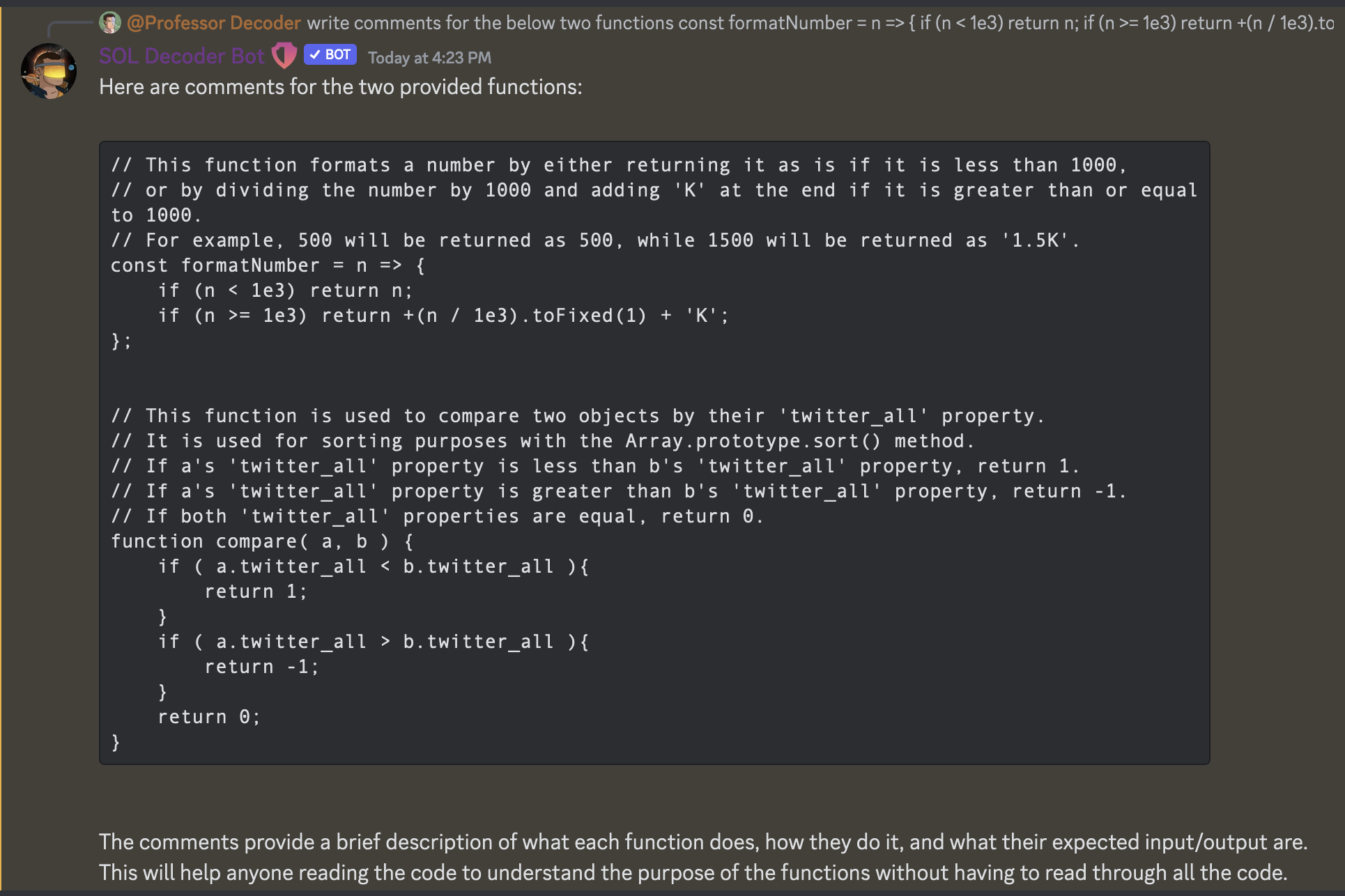Click "Here are comments" intro message text

(x=340, y=87)
